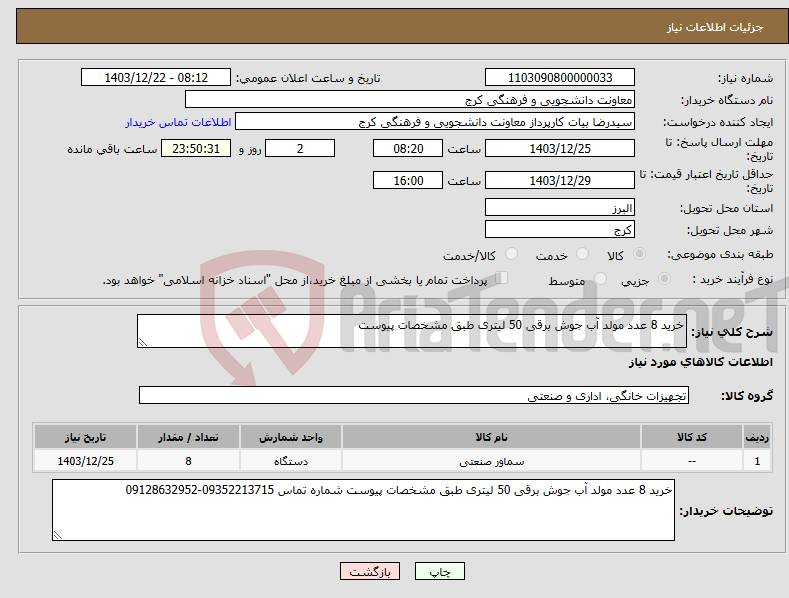Select the متوسط purchase type radio

tap(600, 278)
